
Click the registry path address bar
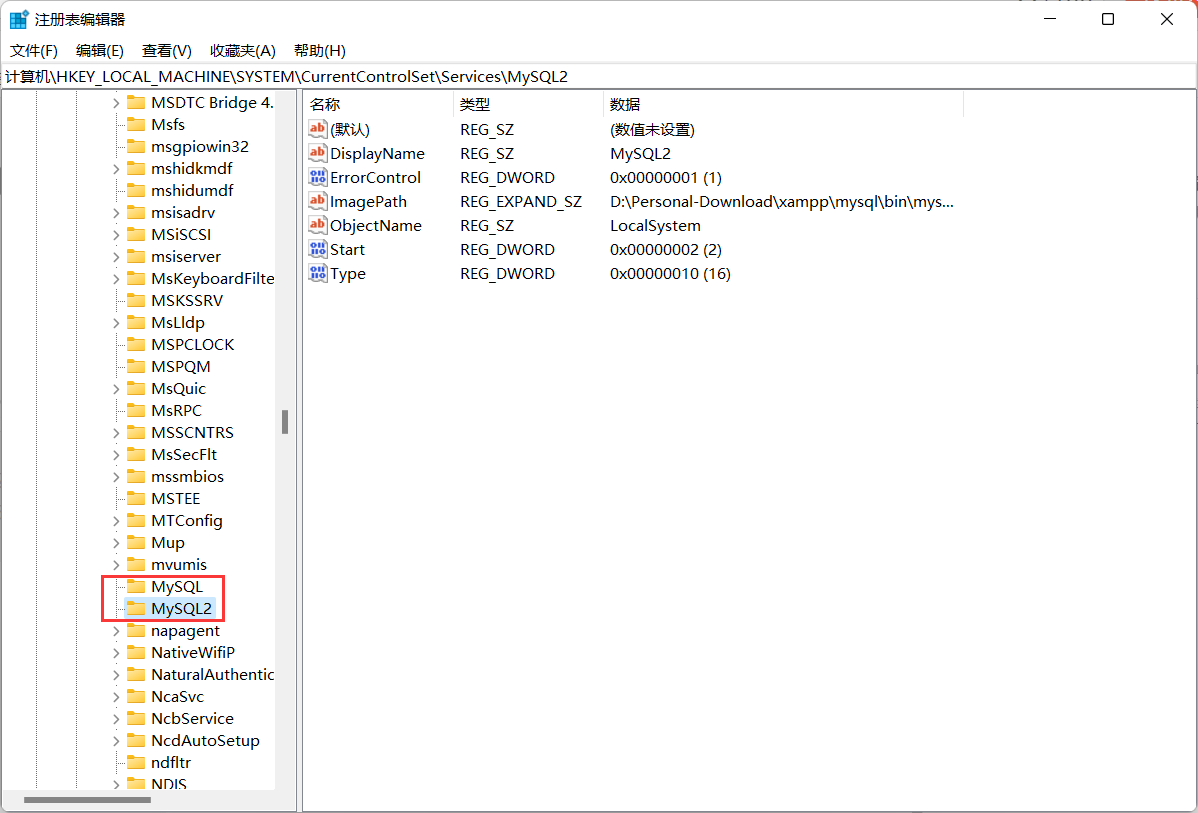coord(599,76)
